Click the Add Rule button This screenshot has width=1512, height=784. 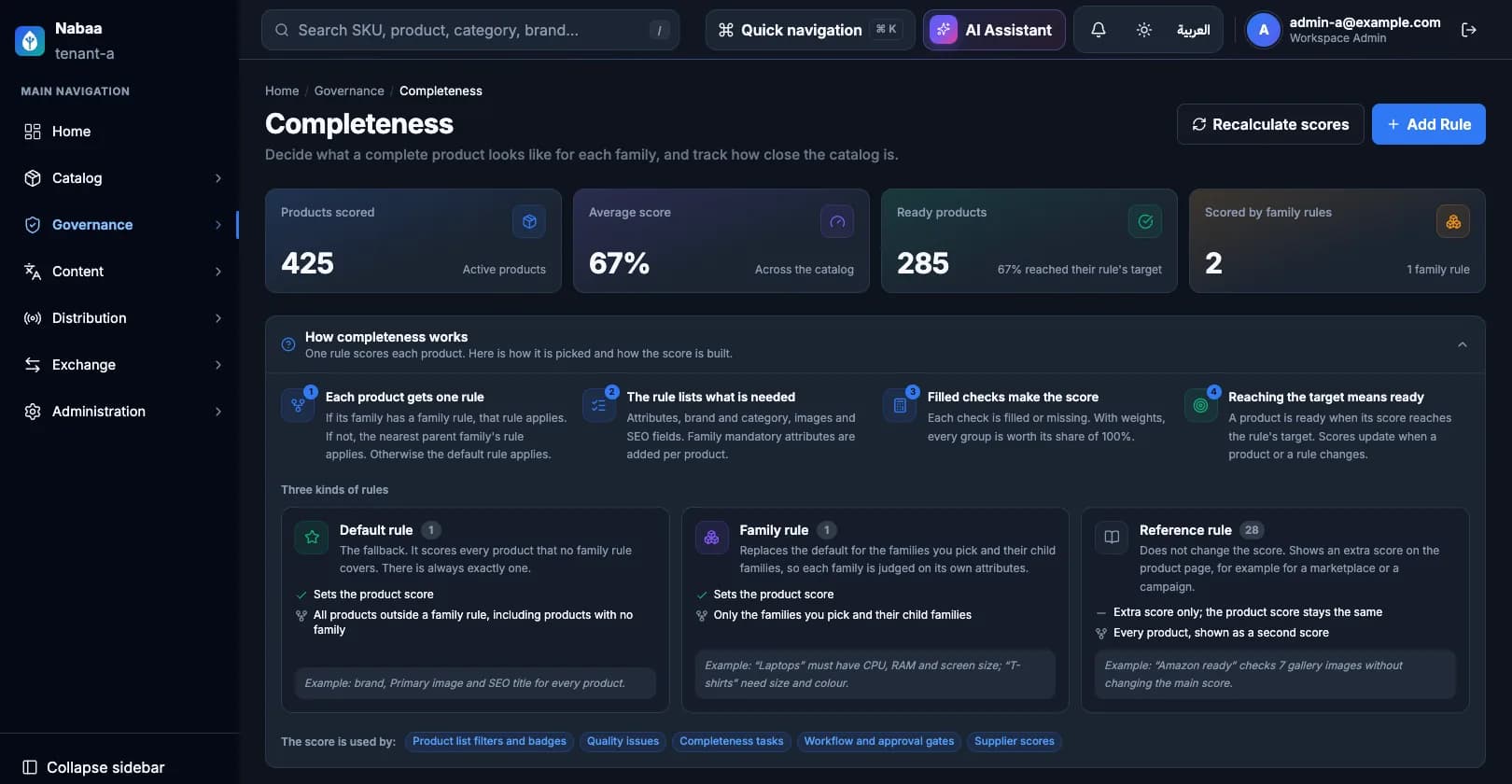1428,124
